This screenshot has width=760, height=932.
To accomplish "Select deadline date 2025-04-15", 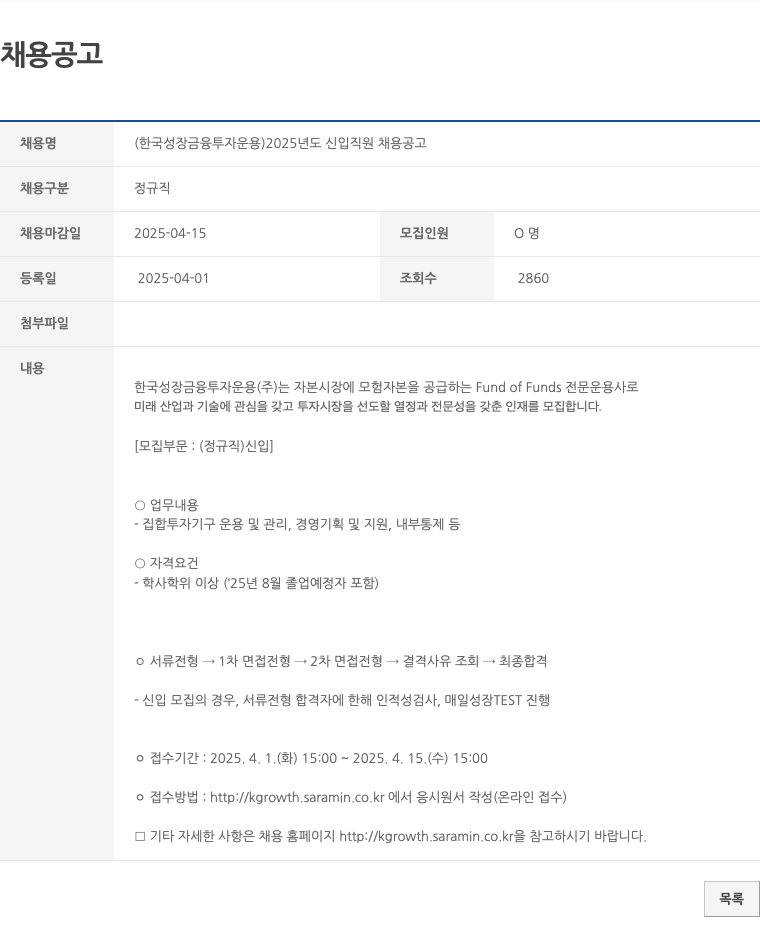I will click(170, 233).
